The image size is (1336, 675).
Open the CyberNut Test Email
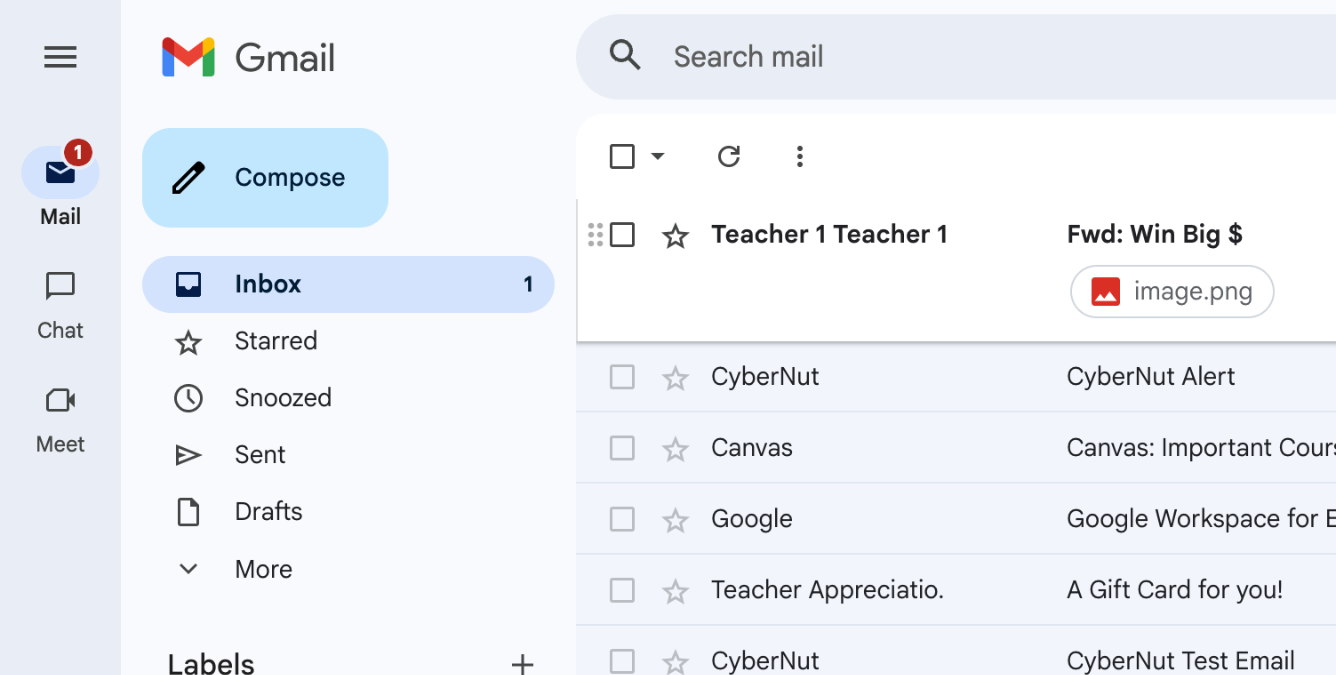(1180, 661)
